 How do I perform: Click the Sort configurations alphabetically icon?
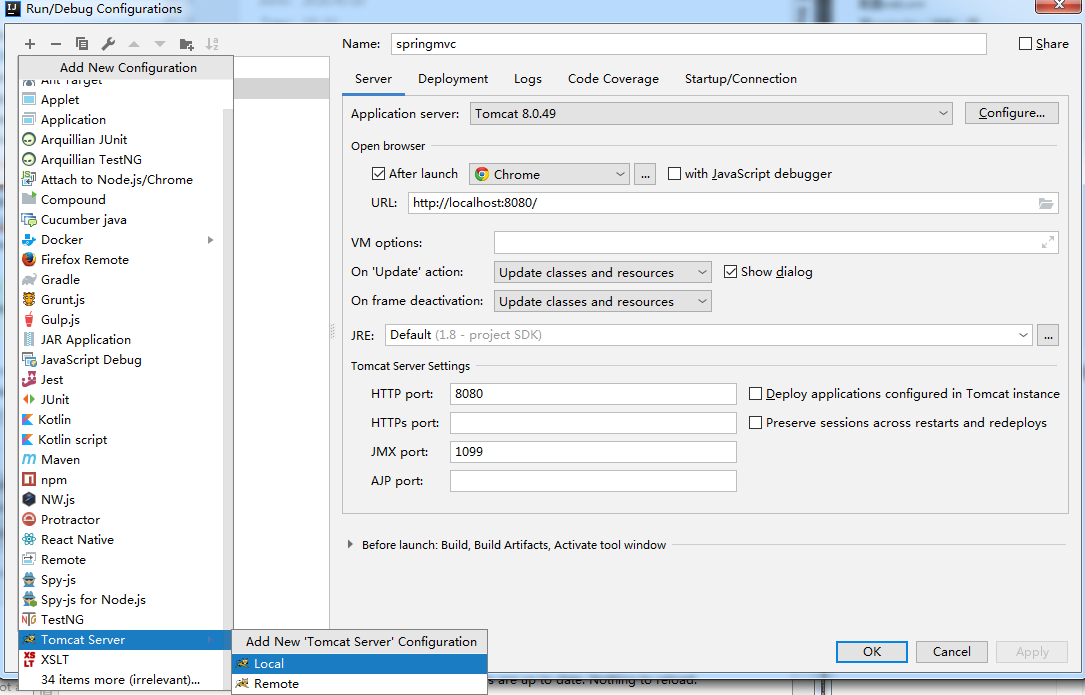[x=212, y=44]
